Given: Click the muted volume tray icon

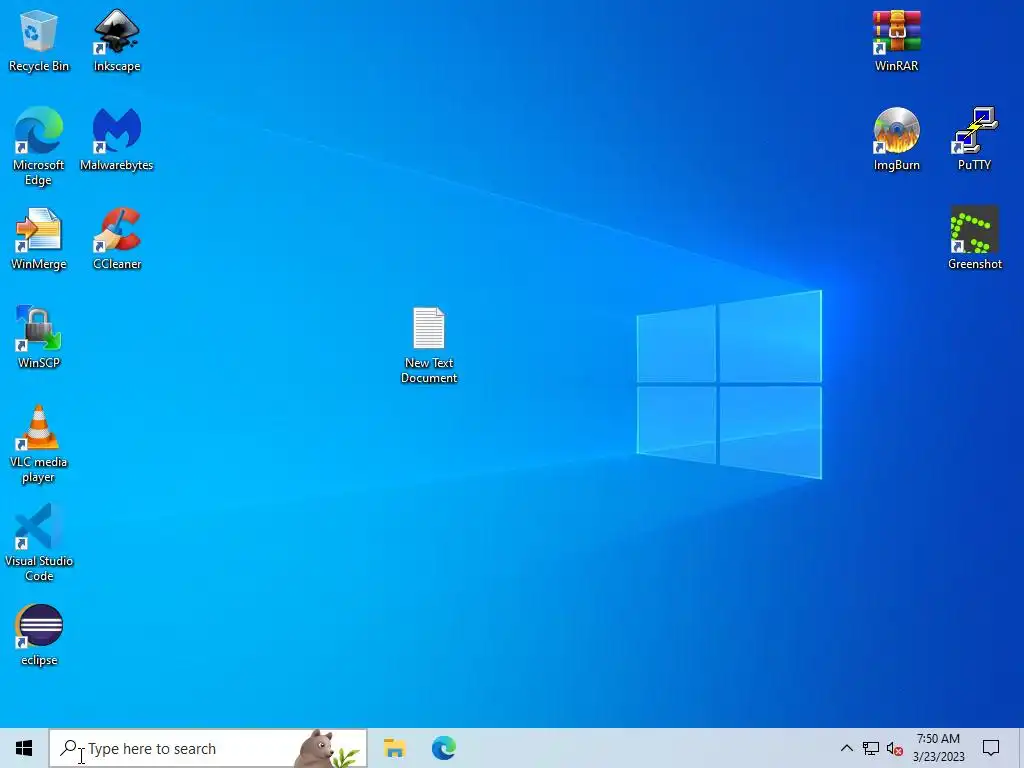Looking at the screenshot, I should (x=895, y=748).
